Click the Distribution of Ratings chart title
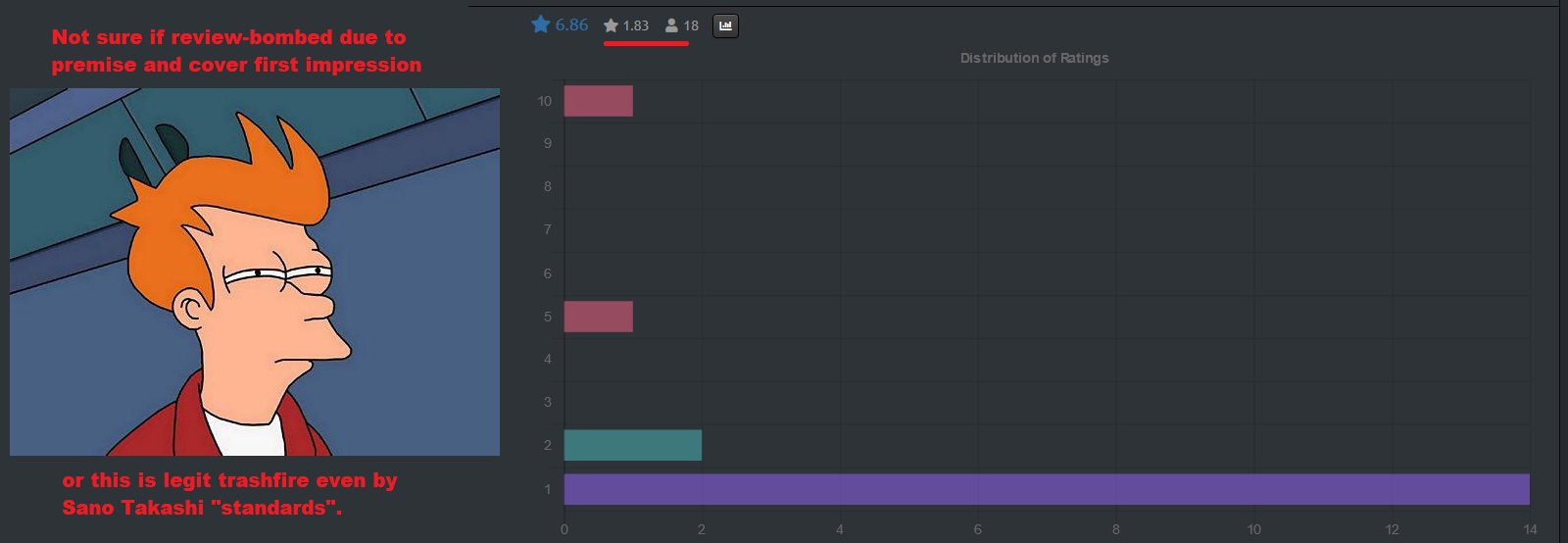Screen dimensions: 1568x543 [x=1034, y=58]
